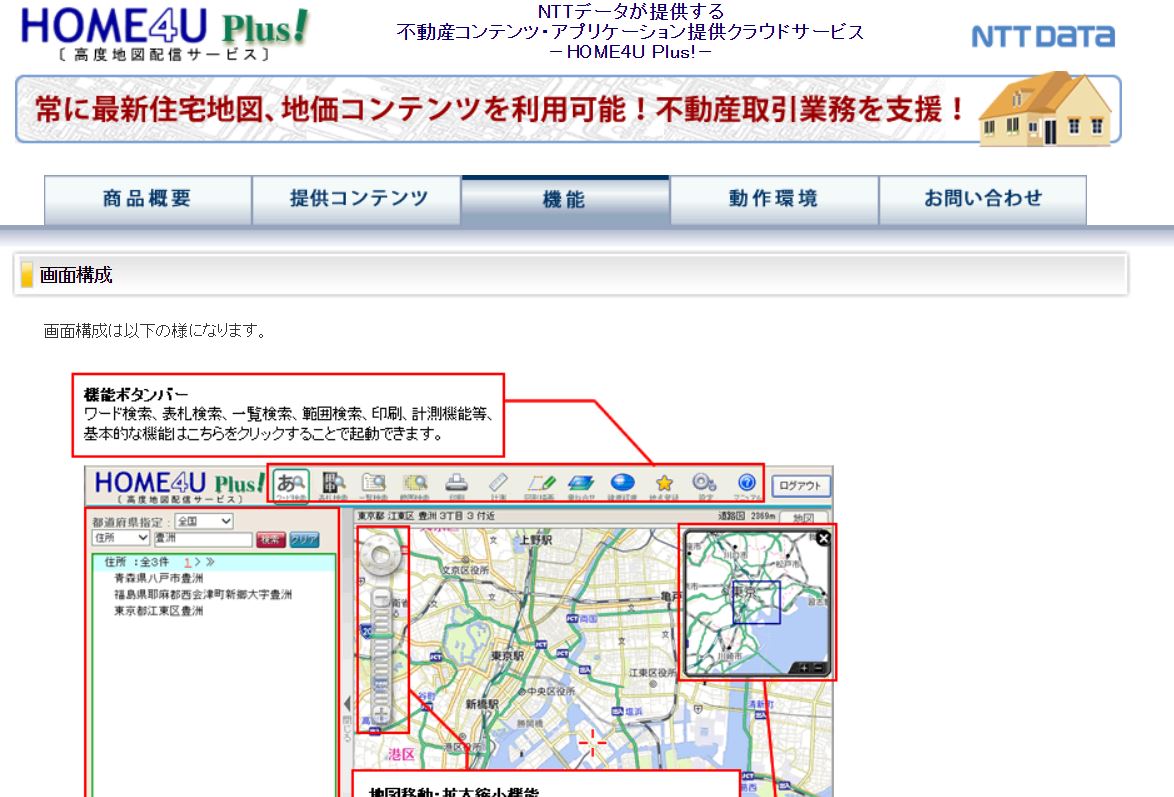This screenshot has width=1174, height=797.
Task: Click the 東京駅 label on the map
Action: [508, 655]
